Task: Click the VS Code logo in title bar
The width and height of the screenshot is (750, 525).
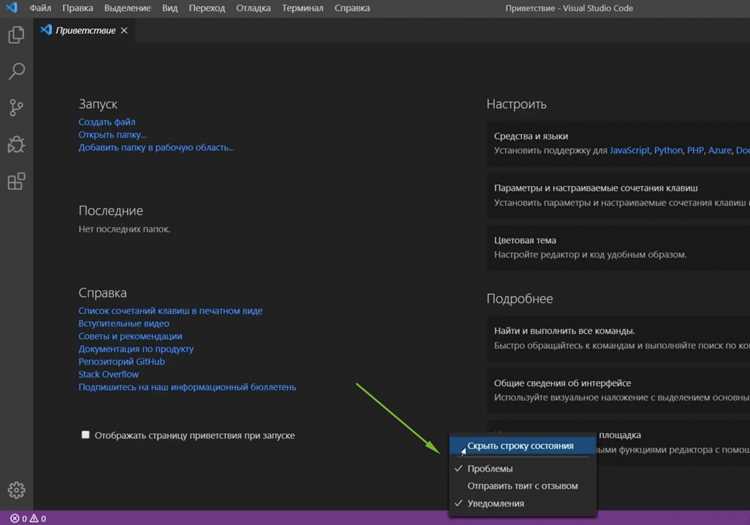Action: pos(11,8)
